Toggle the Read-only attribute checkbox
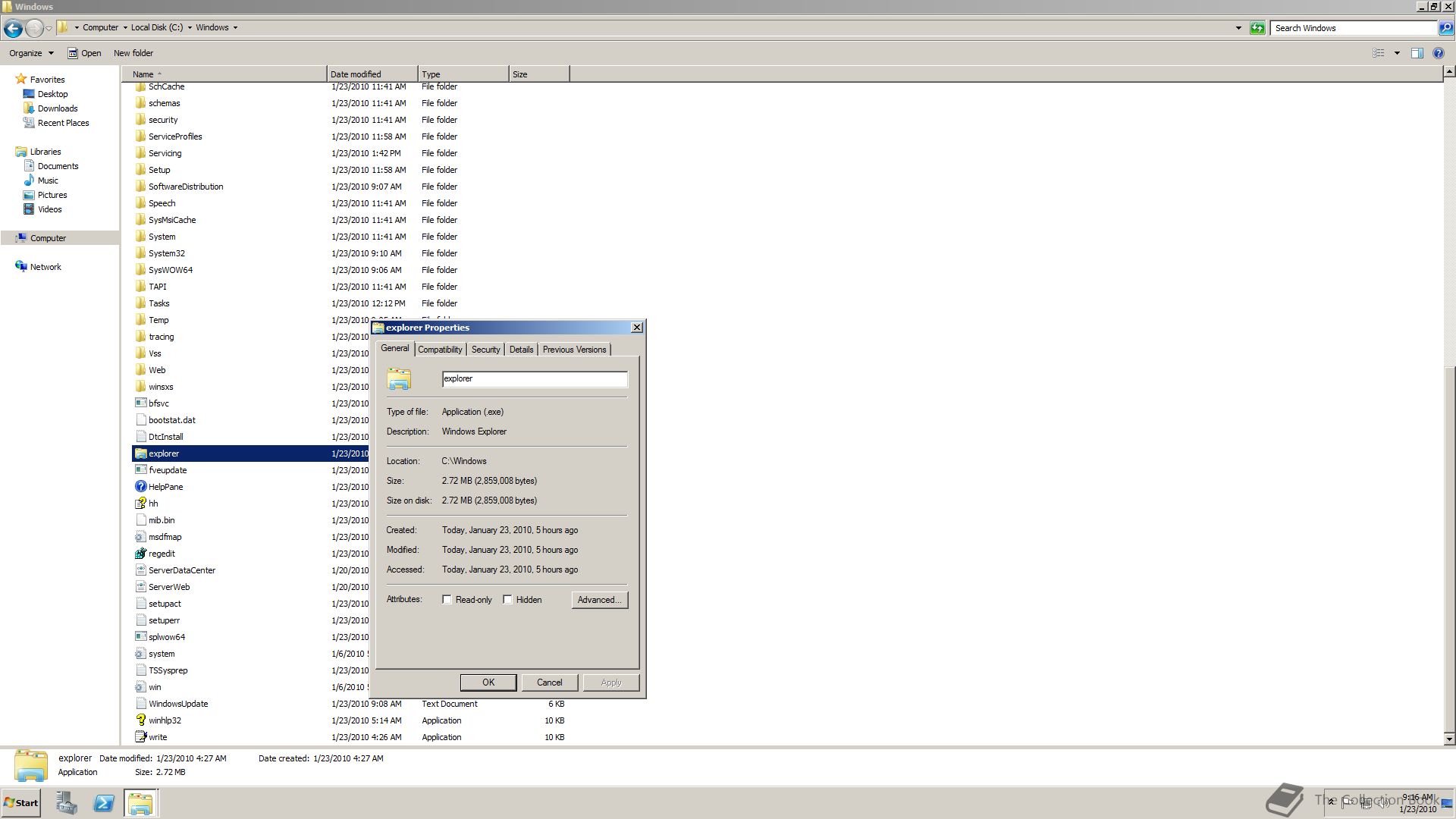This screenshot has height=819, width=1456. (447, 600)
